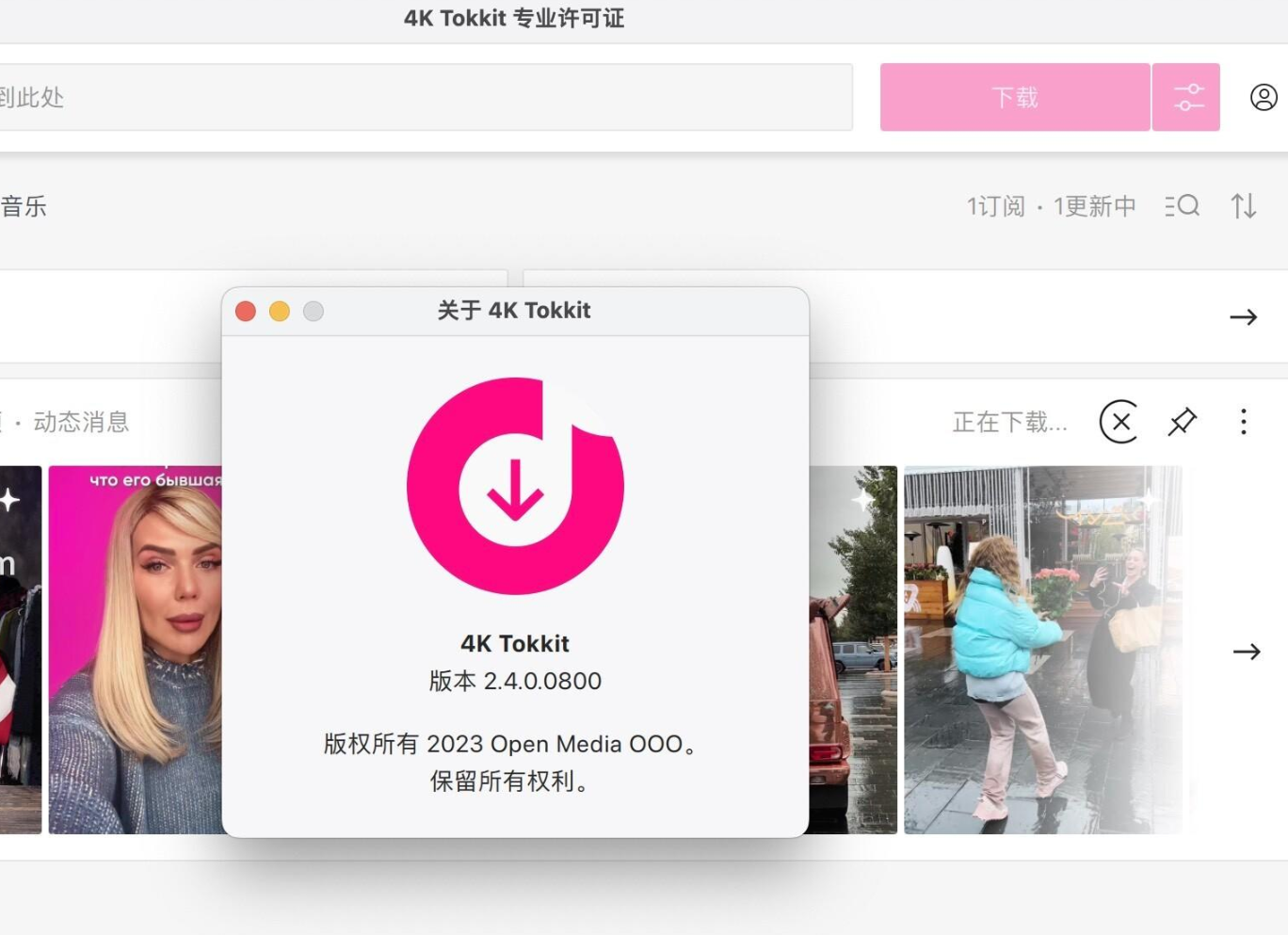
Task: Open the girl in blue jacket thumbnail
Action: [1043, 650]
